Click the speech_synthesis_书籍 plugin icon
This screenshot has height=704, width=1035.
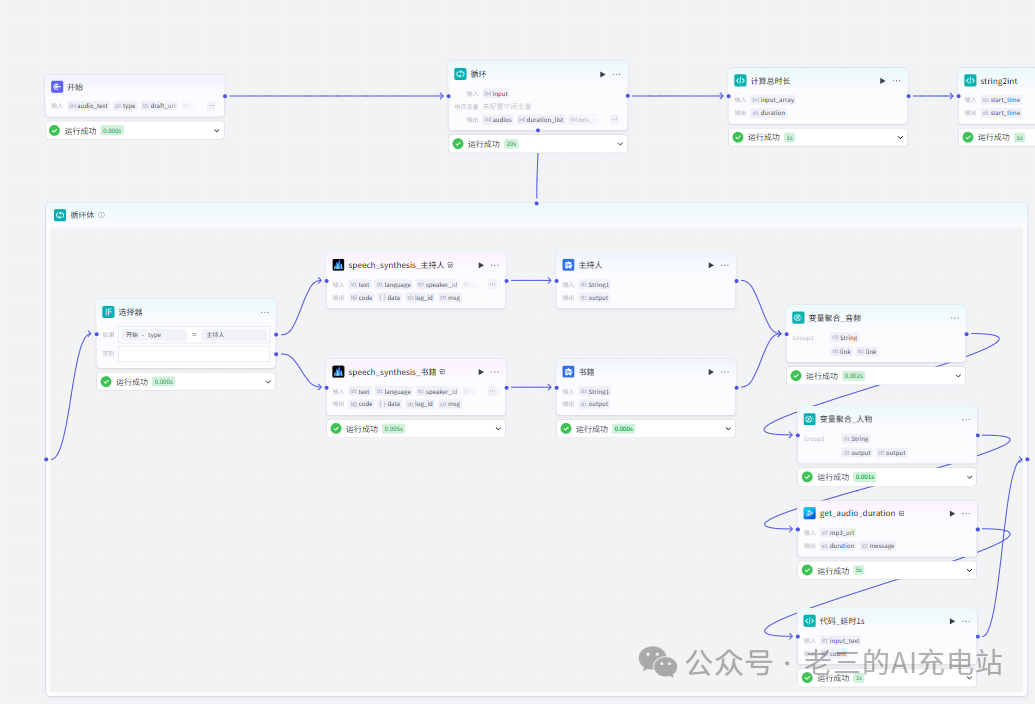point(338,371)
